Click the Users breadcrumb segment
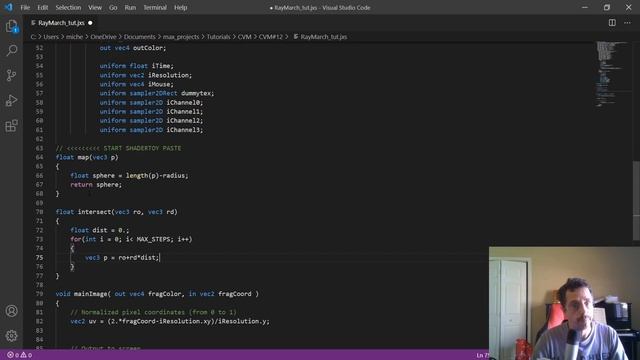The image size is (640, 360). point(51,37)
